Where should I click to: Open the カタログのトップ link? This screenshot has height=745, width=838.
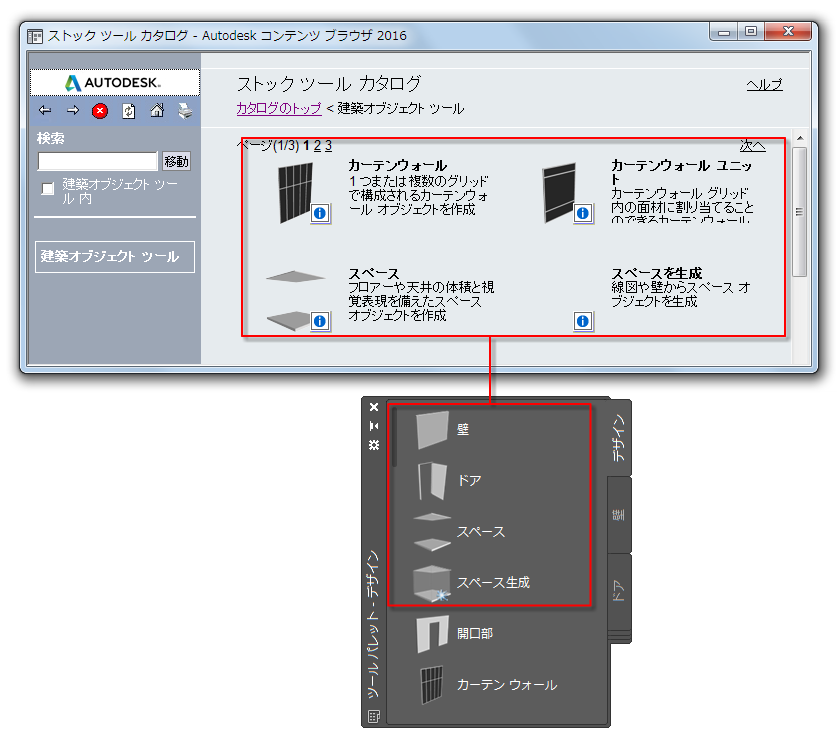[x=279, y=108]
